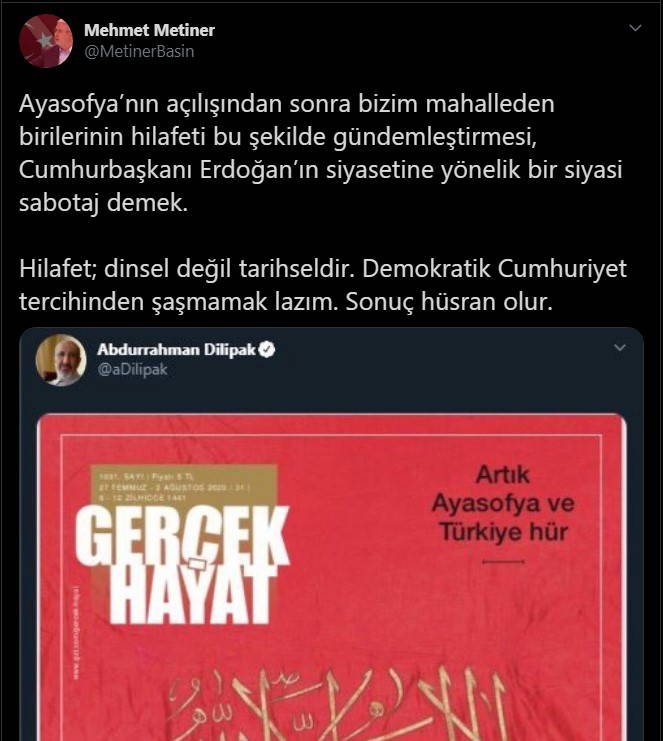Expand the options chevron on Metiner's tweet

[635, 28]
